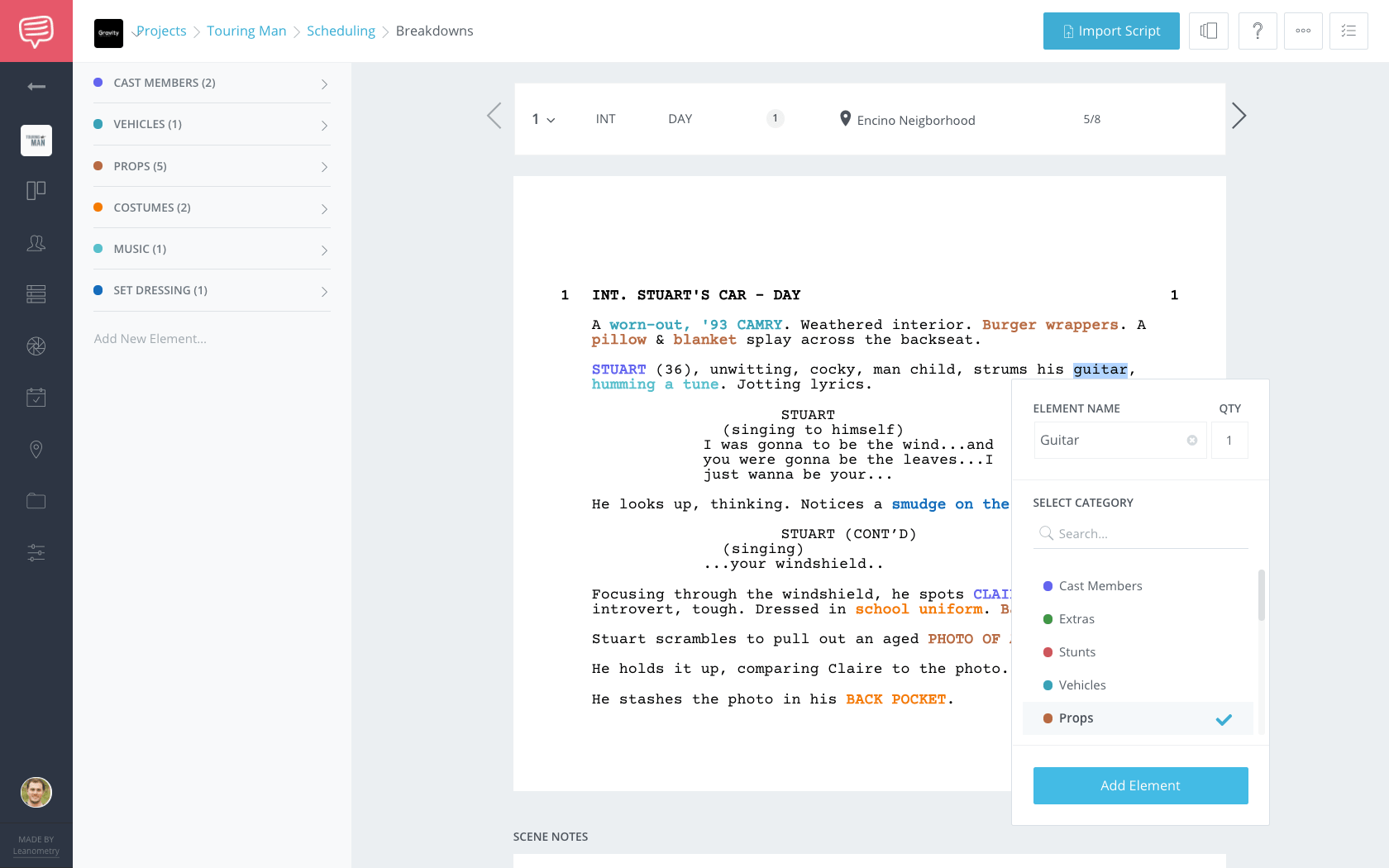1389x868 pixels.
Task: Go to previous scene arrow
Action: pyautogui.click(x=494, y=116)
